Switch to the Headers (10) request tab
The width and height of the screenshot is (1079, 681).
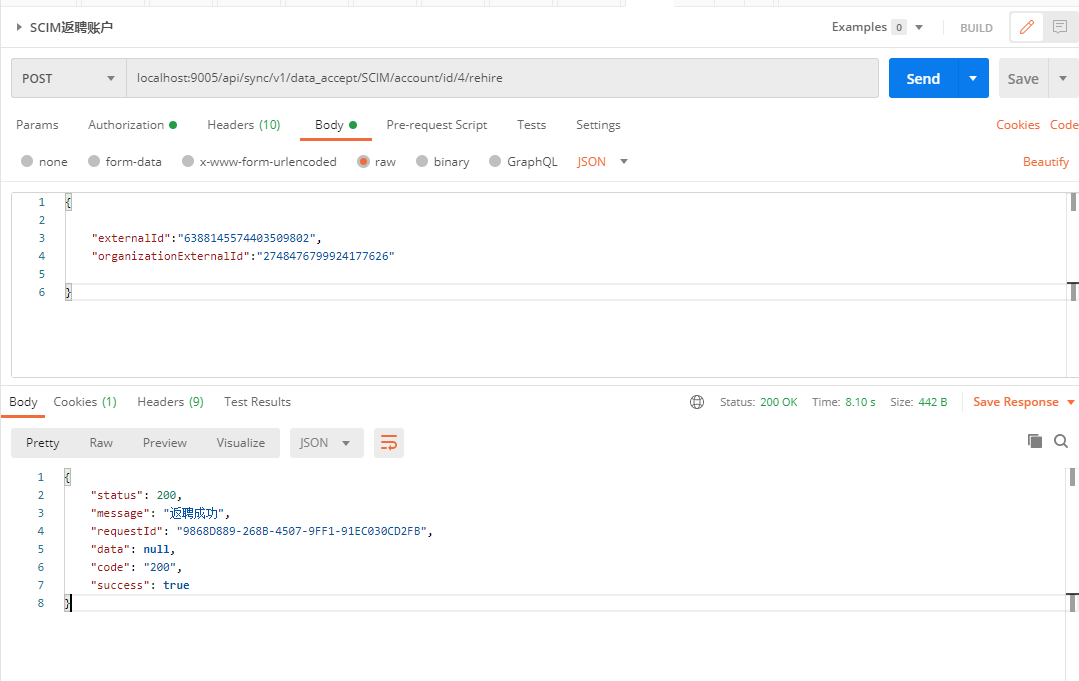pyautogui.click(x=243, y=125)
